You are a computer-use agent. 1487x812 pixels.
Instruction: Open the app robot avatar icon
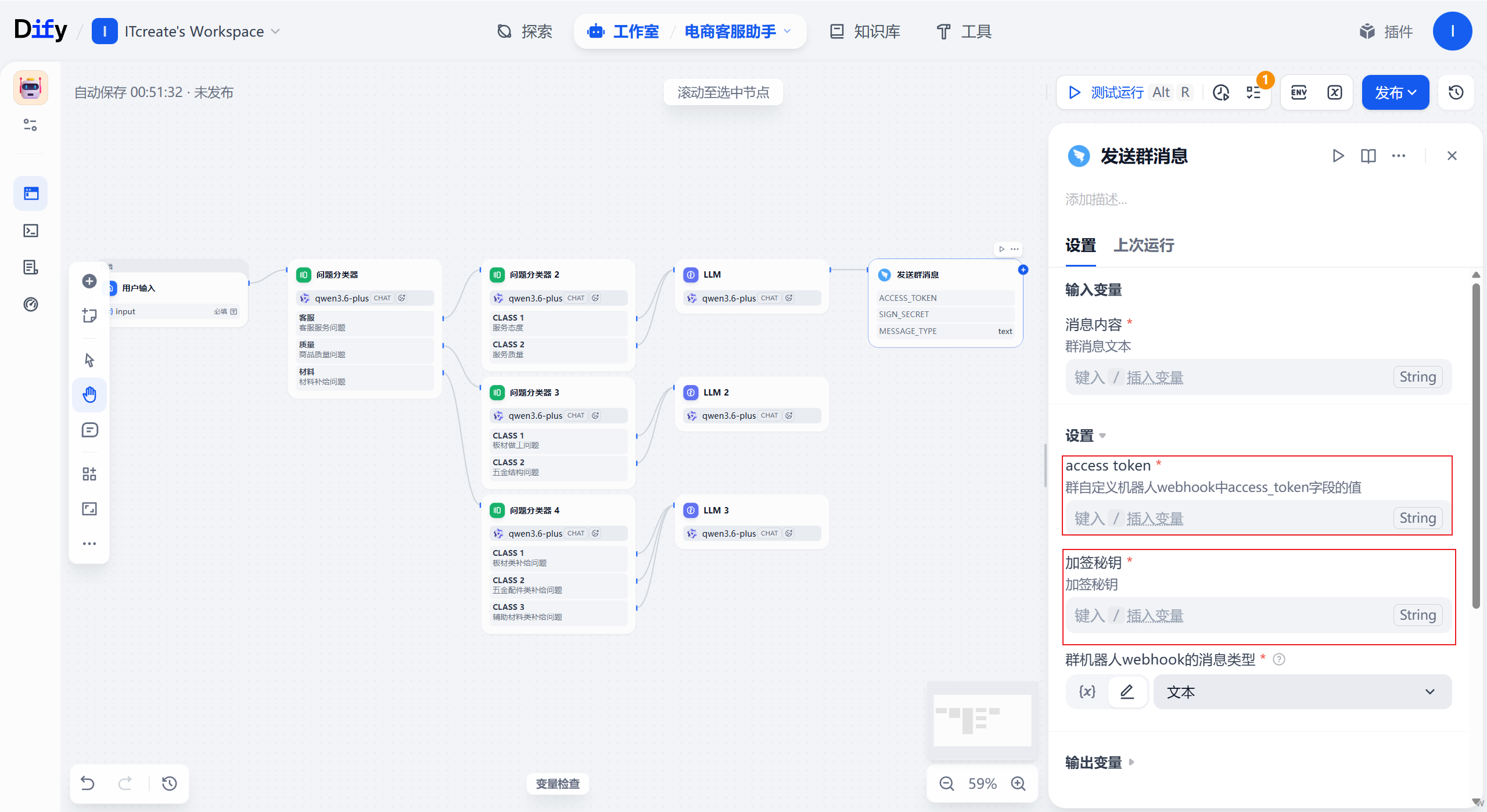click(31, 88)
